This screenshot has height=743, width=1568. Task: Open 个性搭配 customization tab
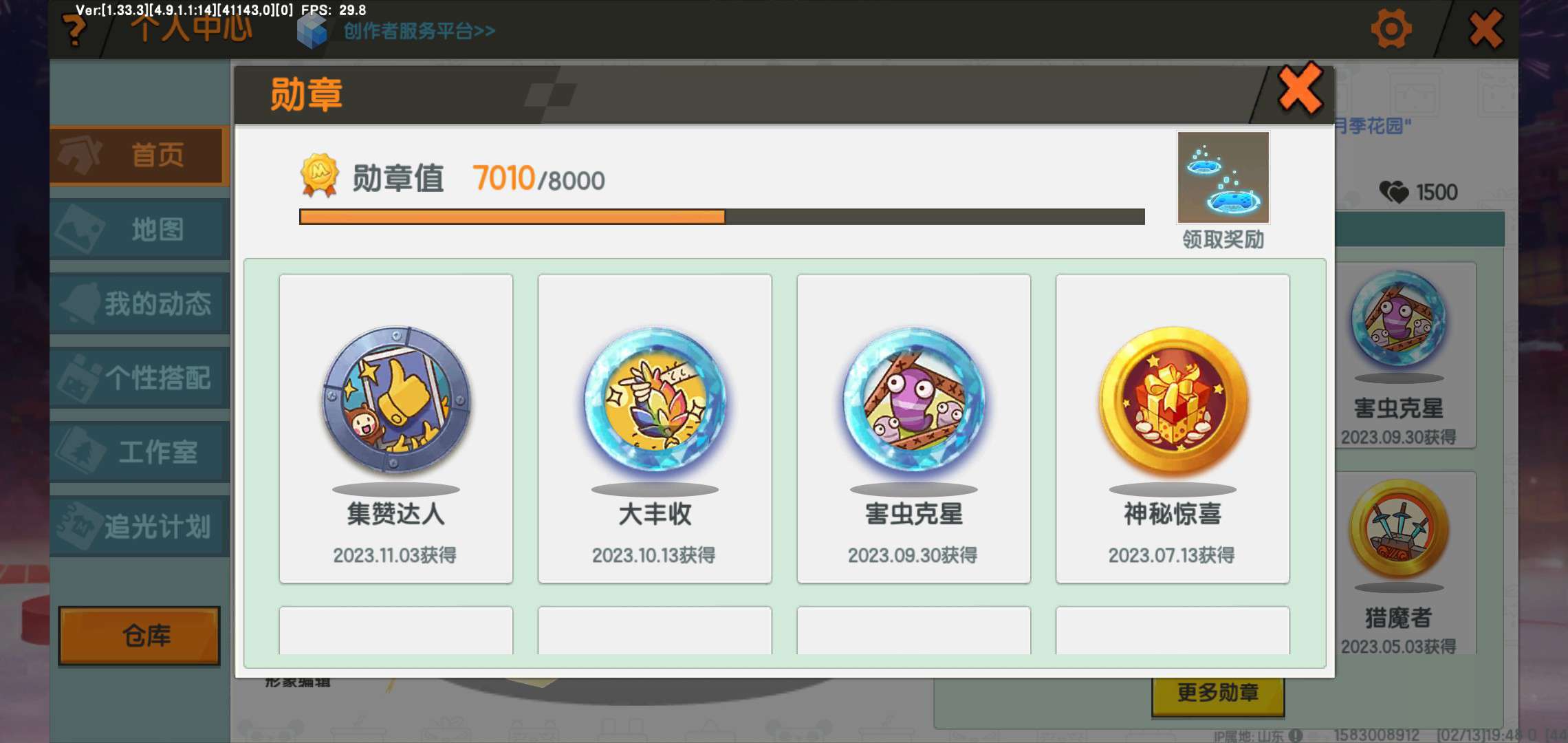tap(139, 378)
